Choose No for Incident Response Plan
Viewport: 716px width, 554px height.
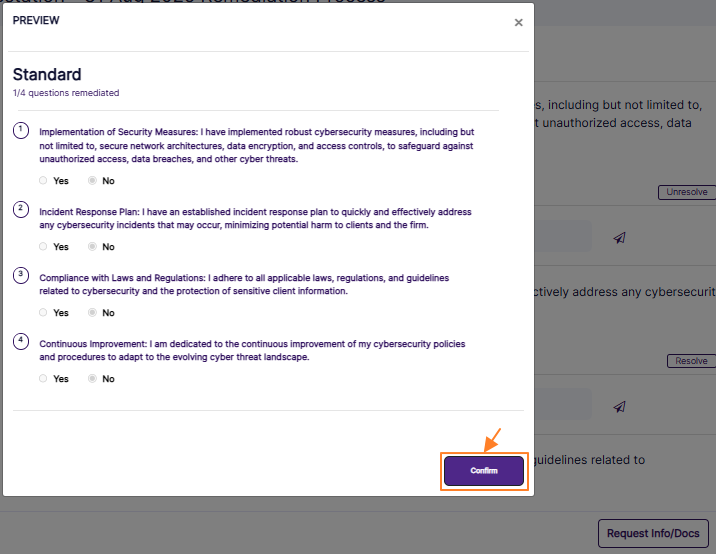[x=93, y=247]
